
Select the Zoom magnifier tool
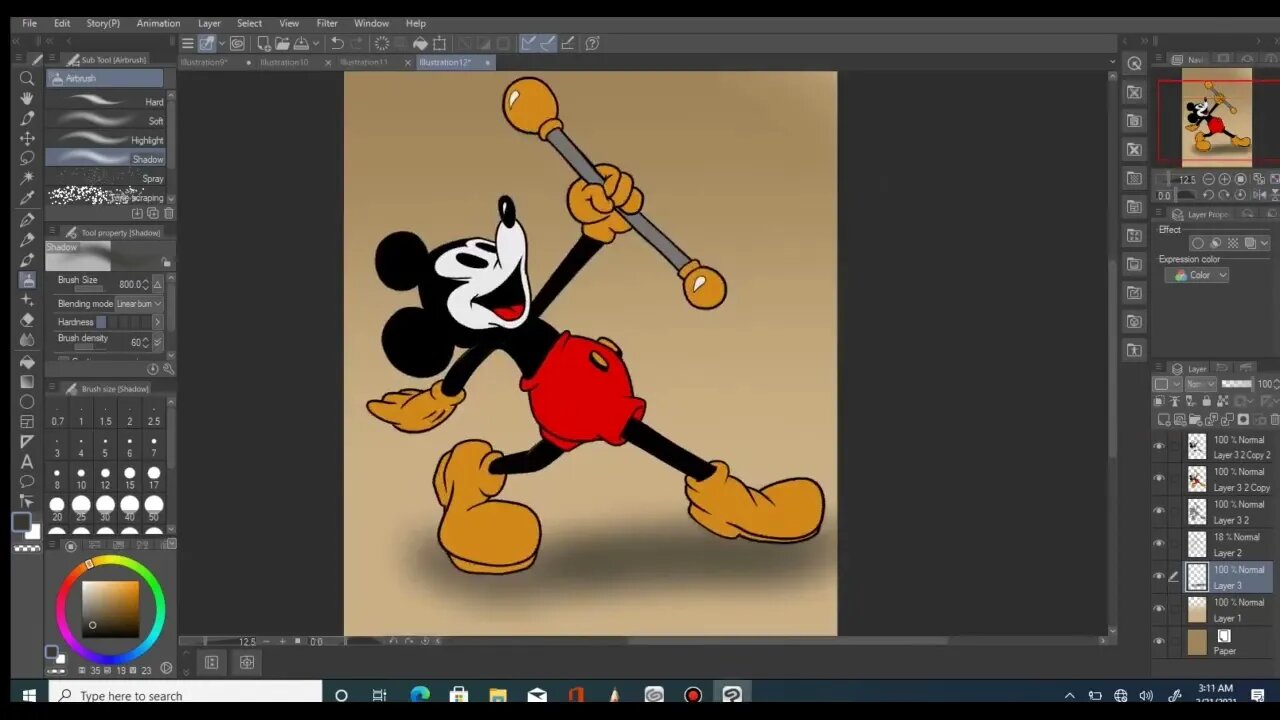27,78
